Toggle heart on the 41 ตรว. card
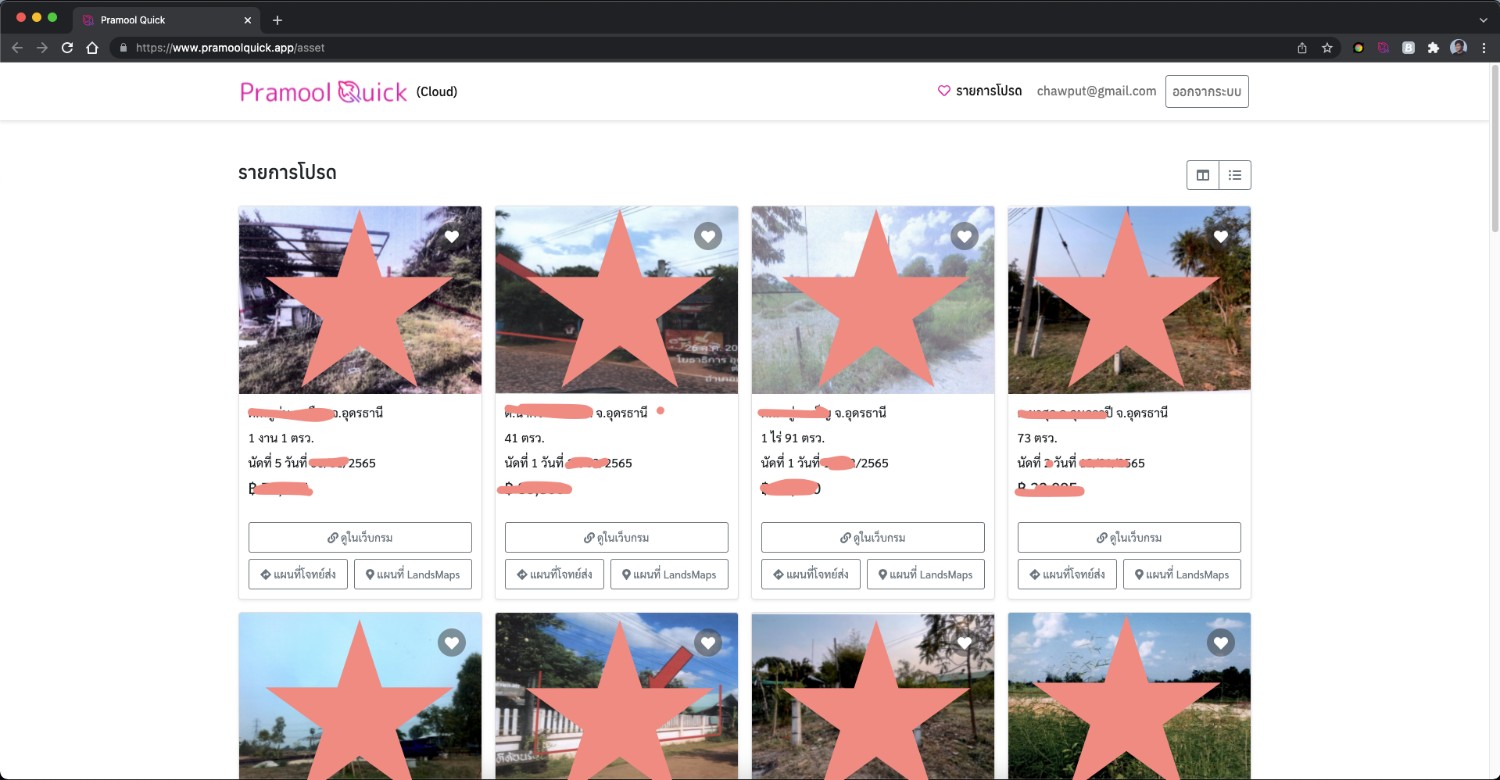Screen dimensions: 1500x780 708,237
